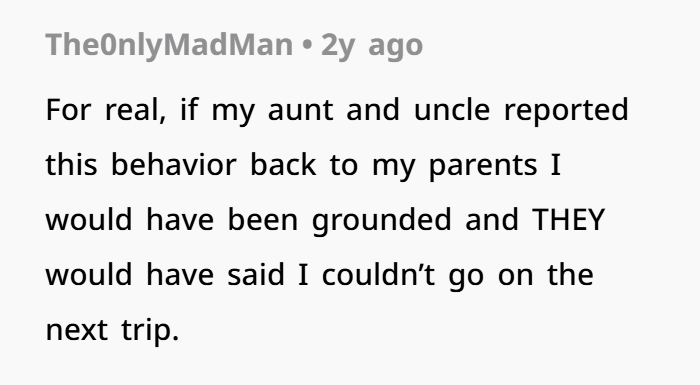Click the word "next" on the last line
Image resolution: width=700 pixels, height=385 pixels.
pos(76,331)
